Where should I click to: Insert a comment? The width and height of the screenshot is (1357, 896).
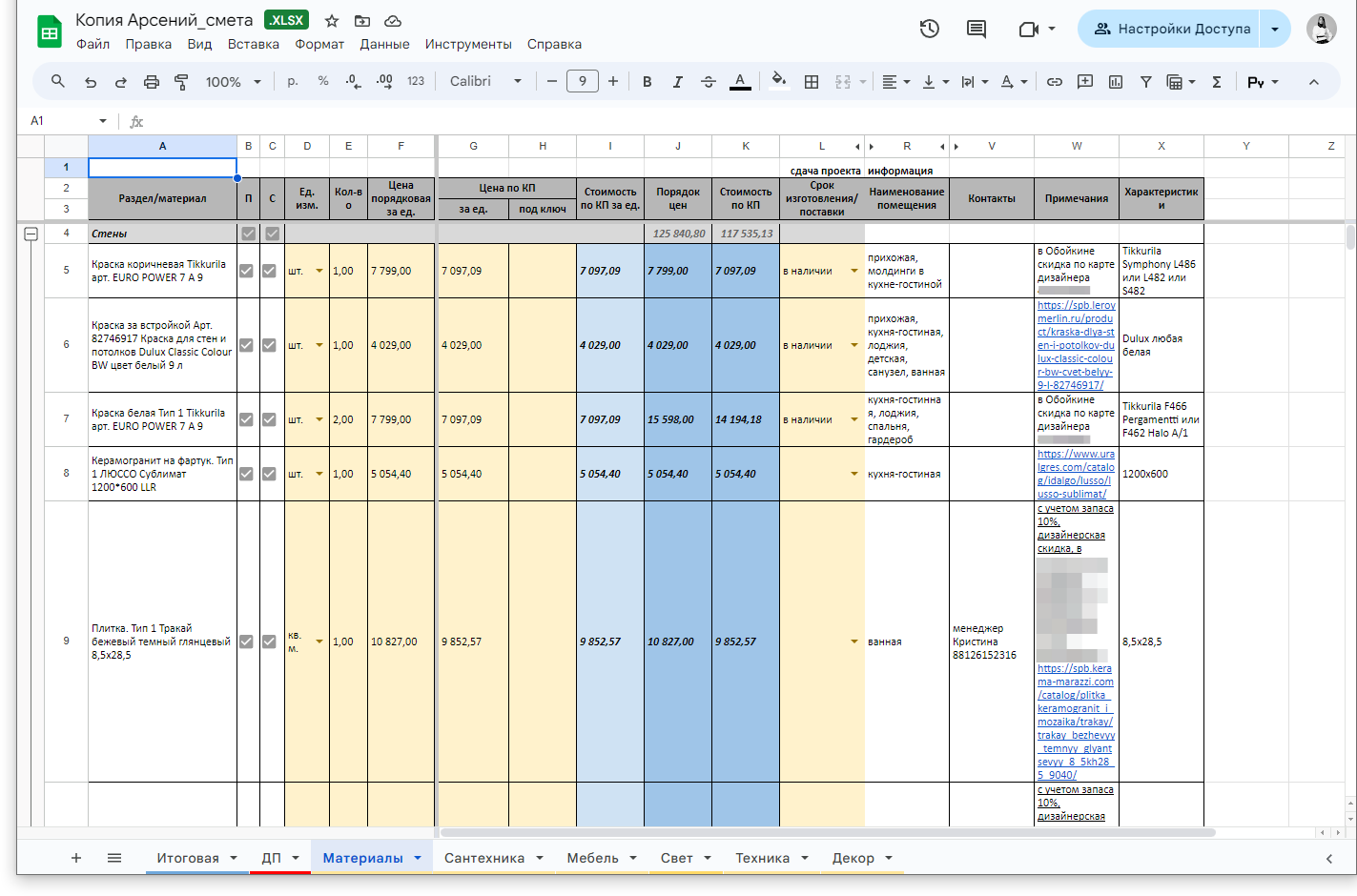tap(1085, 82)
